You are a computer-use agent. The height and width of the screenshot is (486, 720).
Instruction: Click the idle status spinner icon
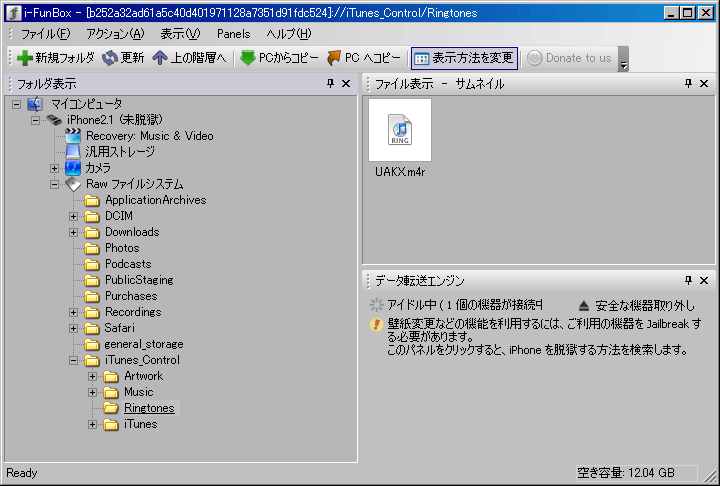(x=377, y=305)
